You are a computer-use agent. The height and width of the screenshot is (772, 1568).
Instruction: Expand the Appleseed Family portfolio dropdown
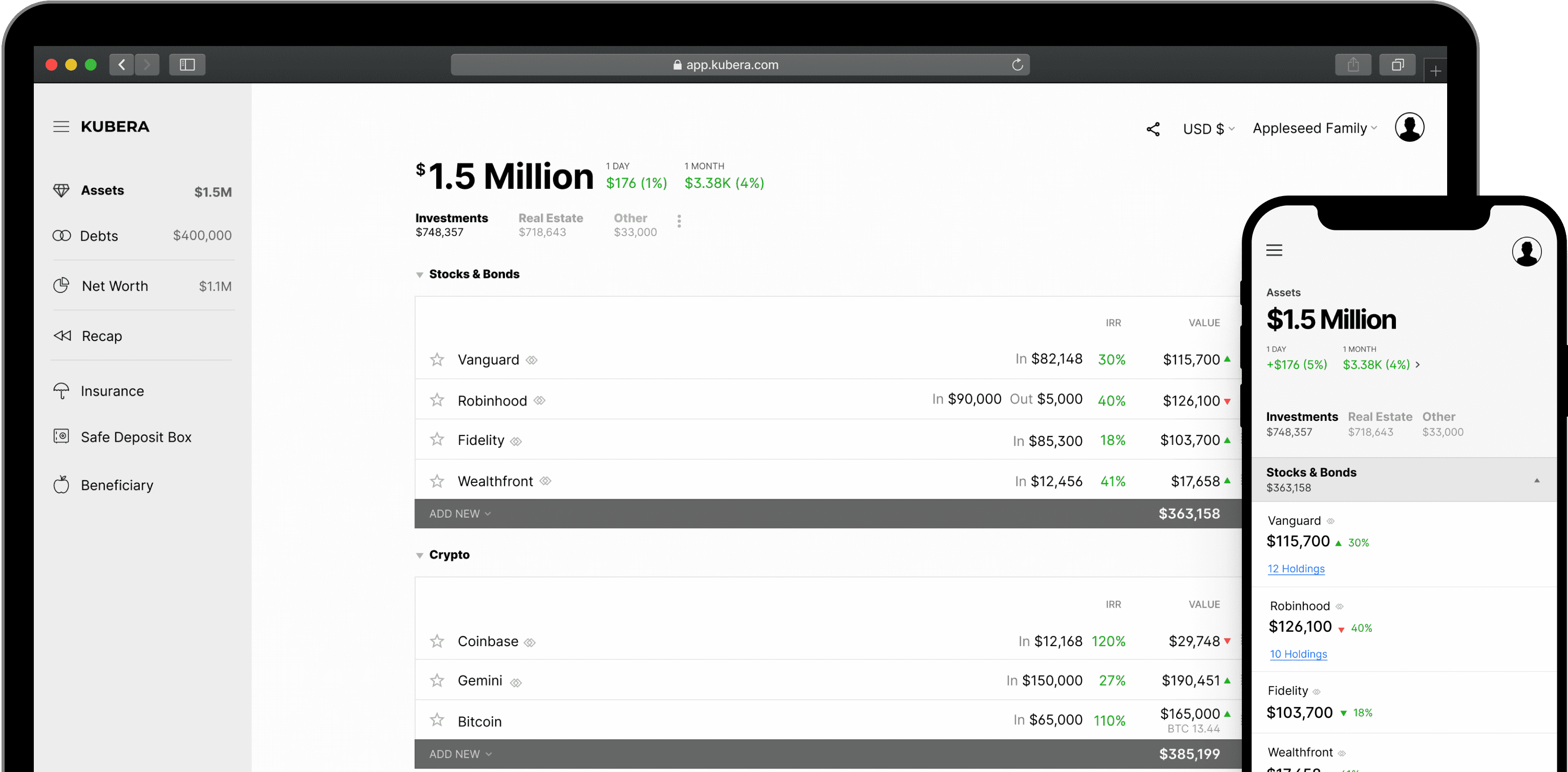tap(1314, 128)
